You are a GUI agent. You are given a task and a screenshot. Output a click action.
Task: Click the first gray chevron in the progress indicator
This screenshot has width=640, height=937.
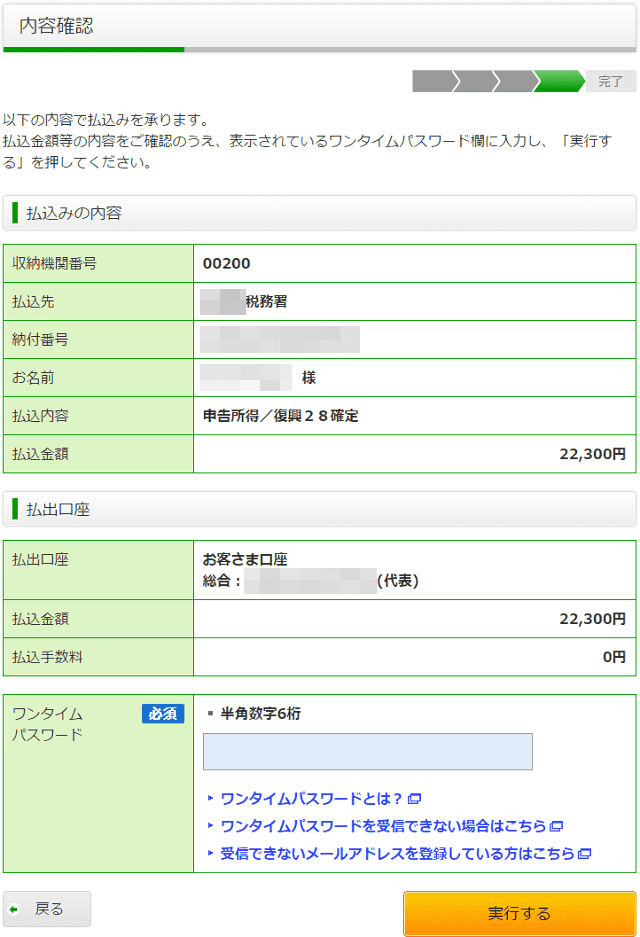click(x=435, y=81)
